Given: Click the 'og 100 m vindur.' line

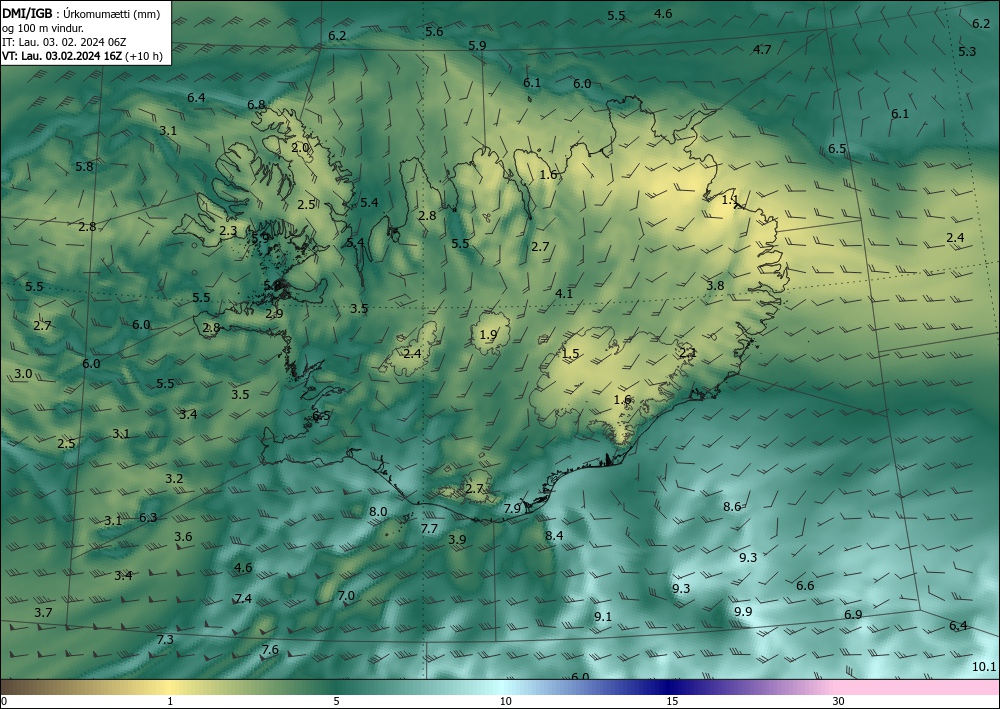Looking at the screenshot, I should pos(43,28).
